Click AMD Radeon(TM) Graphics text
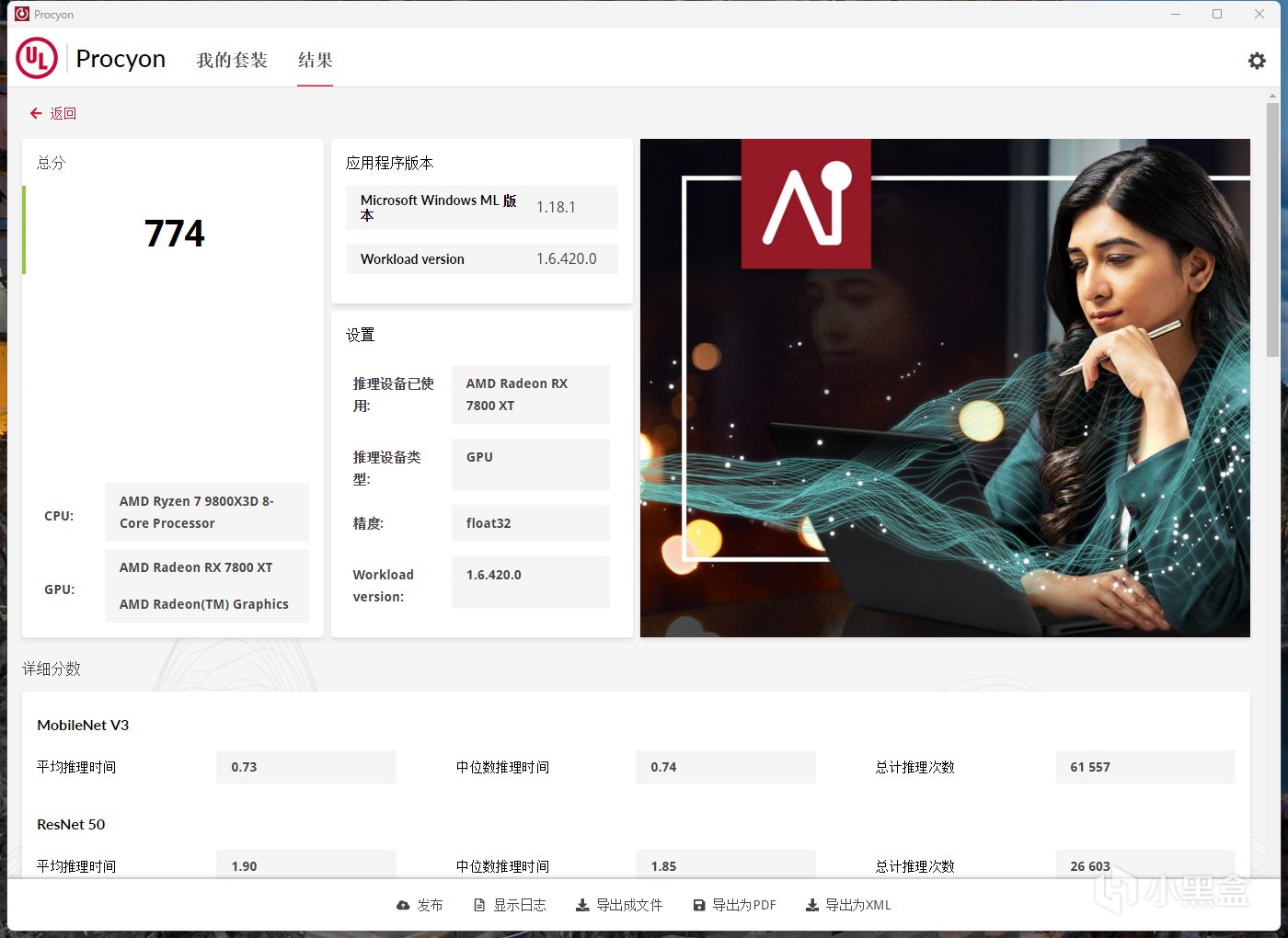The image size is (1288, 938). 204,604
